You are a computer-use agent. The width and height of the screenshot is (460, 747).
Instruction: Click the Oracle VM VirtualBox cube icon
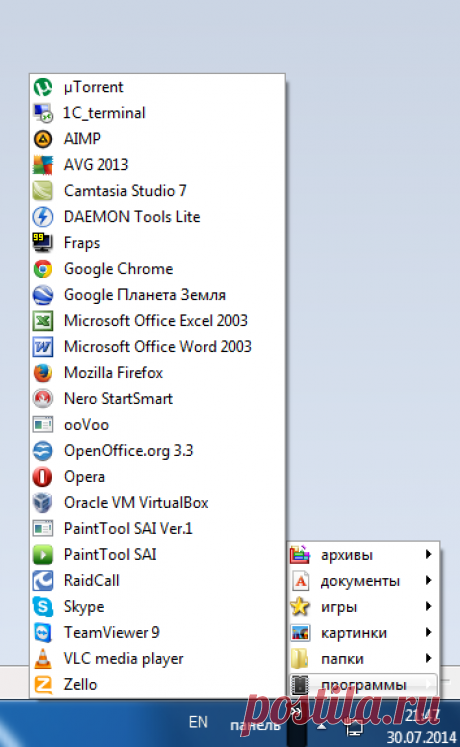tap(43, 503)
